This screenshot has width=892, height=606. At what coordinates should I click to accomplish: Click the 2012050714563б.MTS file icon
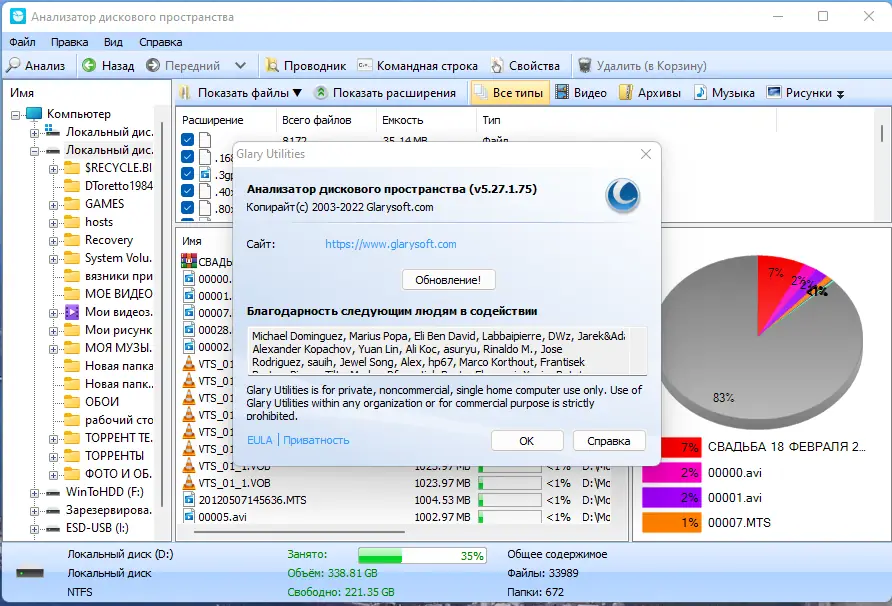point(189,500)
